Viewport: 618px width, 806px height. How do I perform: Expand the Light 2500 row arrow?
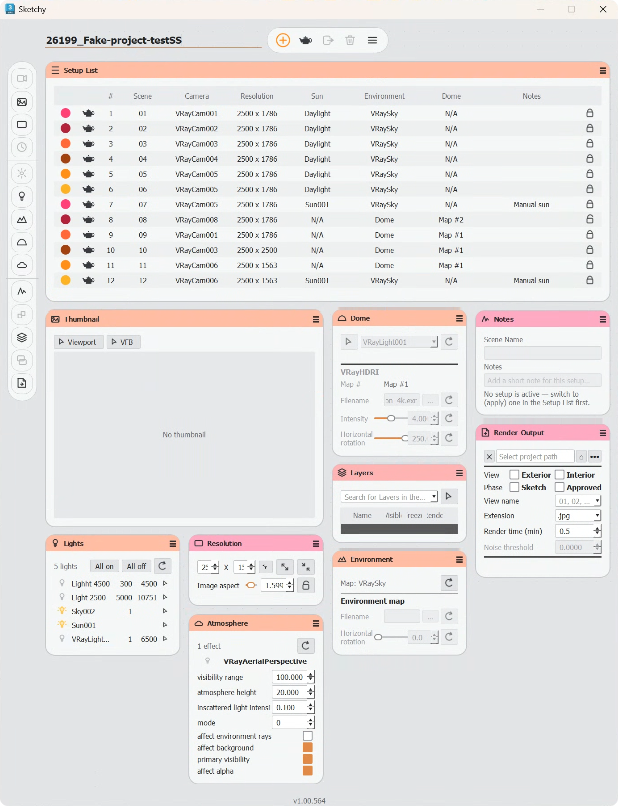point(165,597)
